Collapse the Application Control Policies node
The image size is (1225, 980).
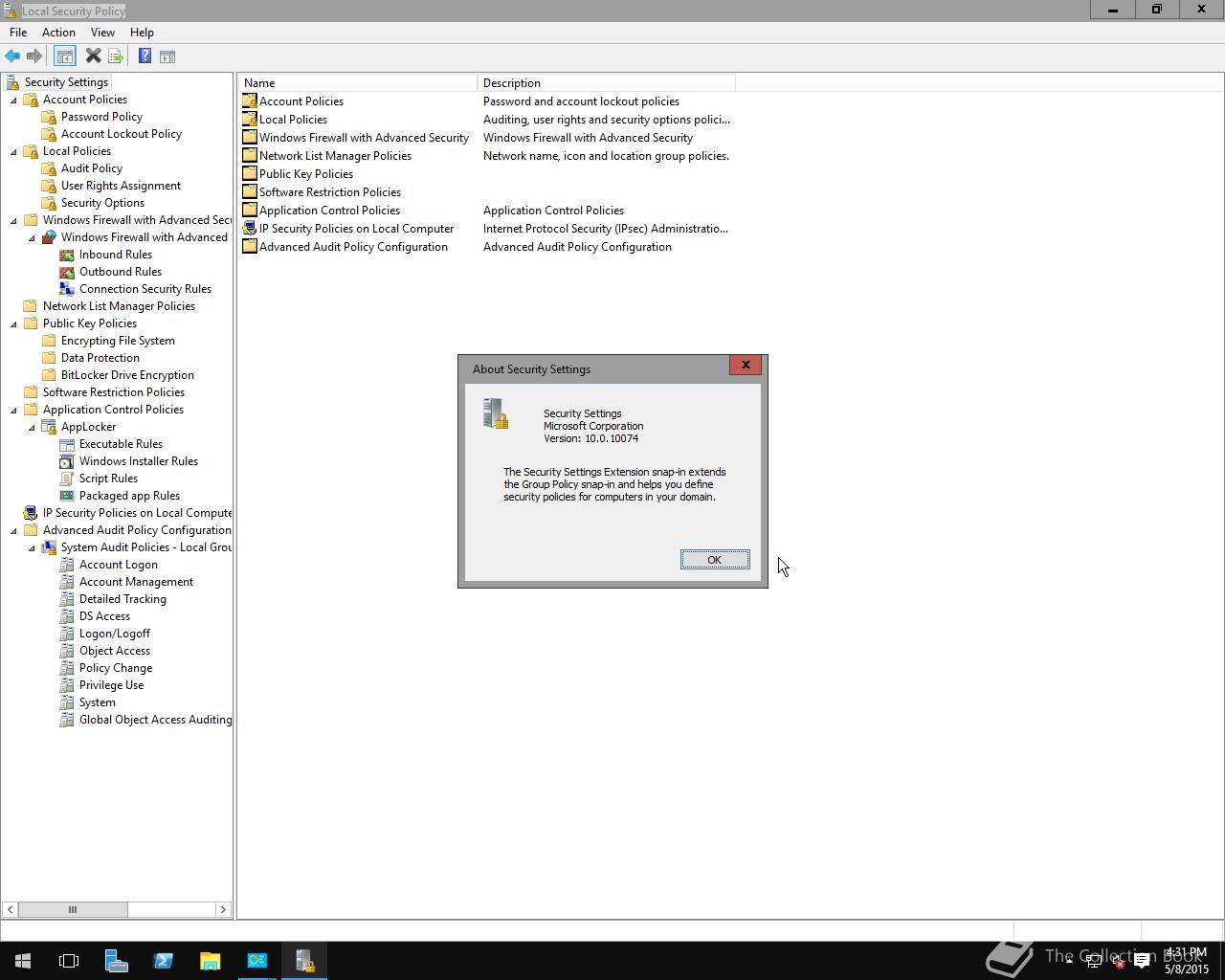[x=13, y=411]
